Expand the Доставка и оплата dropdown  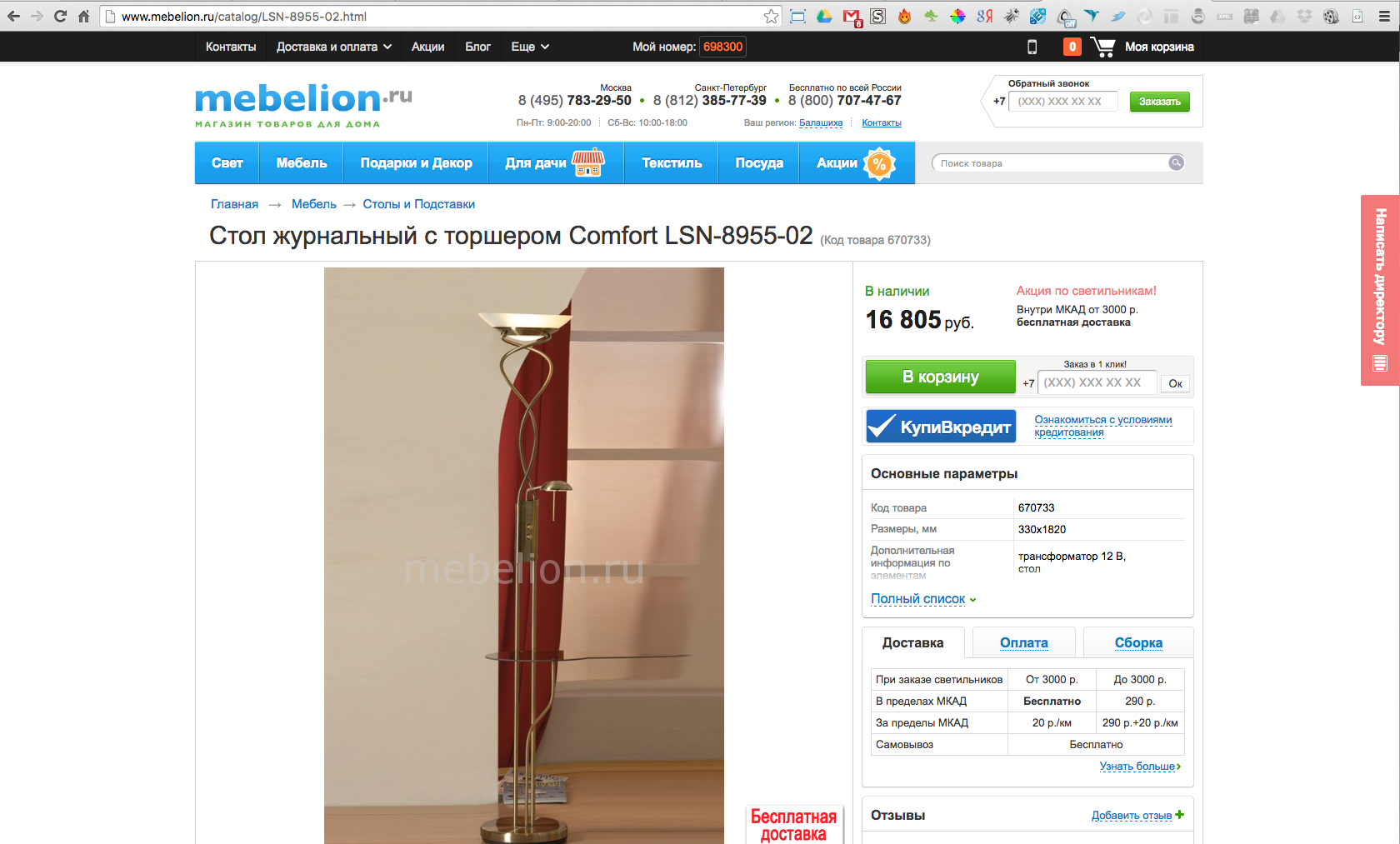(333, 47)
